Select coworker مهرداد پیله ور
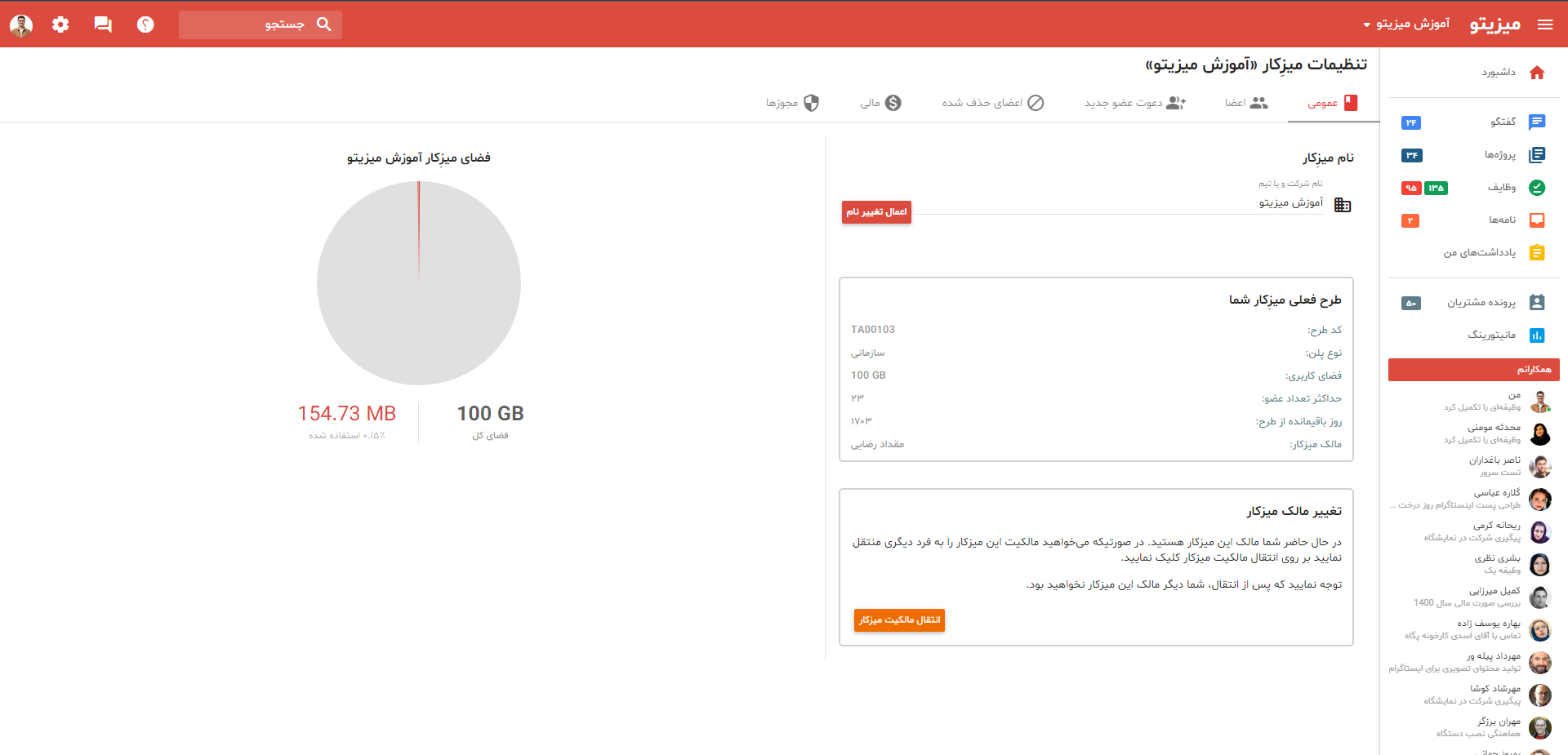The width and height of the screenshot is (1568, 755). pyautogui.click(x=1473, y=662)
